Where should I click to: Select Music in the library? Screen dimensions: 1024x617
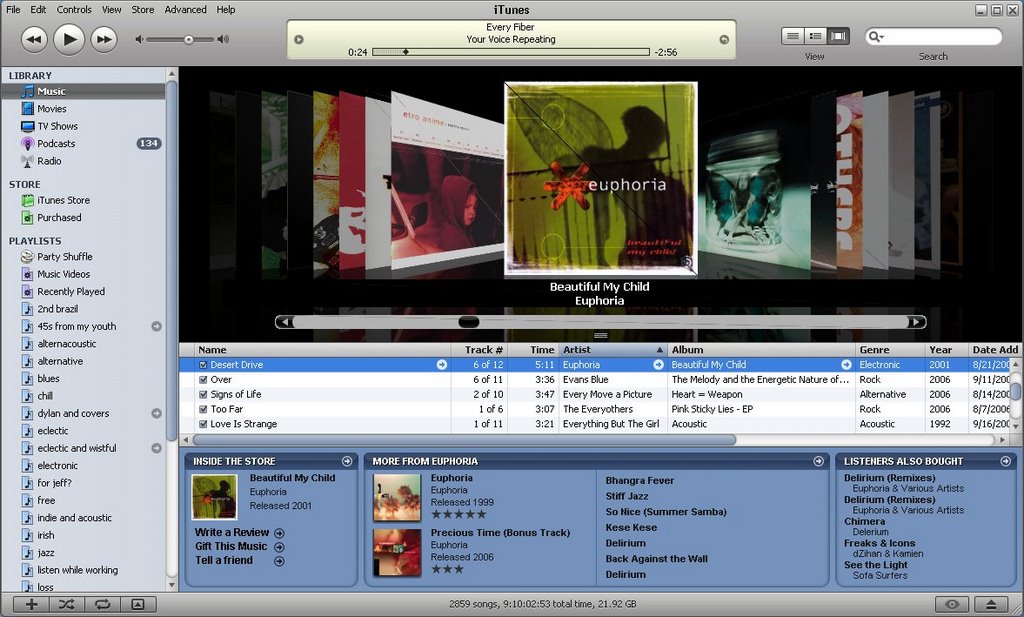pyautogui.click(x=83, y=91)
